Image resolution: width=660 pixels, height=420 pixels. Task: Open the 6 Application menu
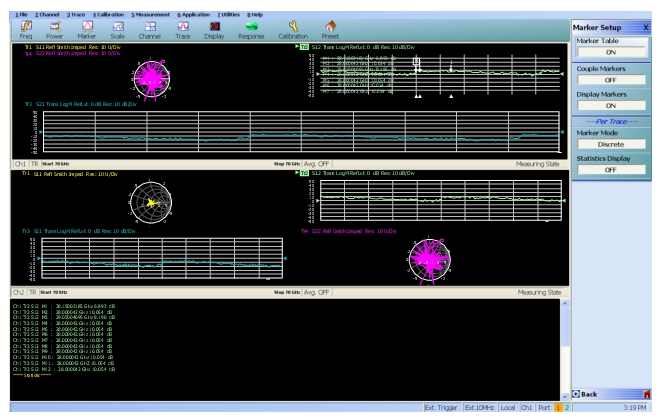tap(194, 15)
